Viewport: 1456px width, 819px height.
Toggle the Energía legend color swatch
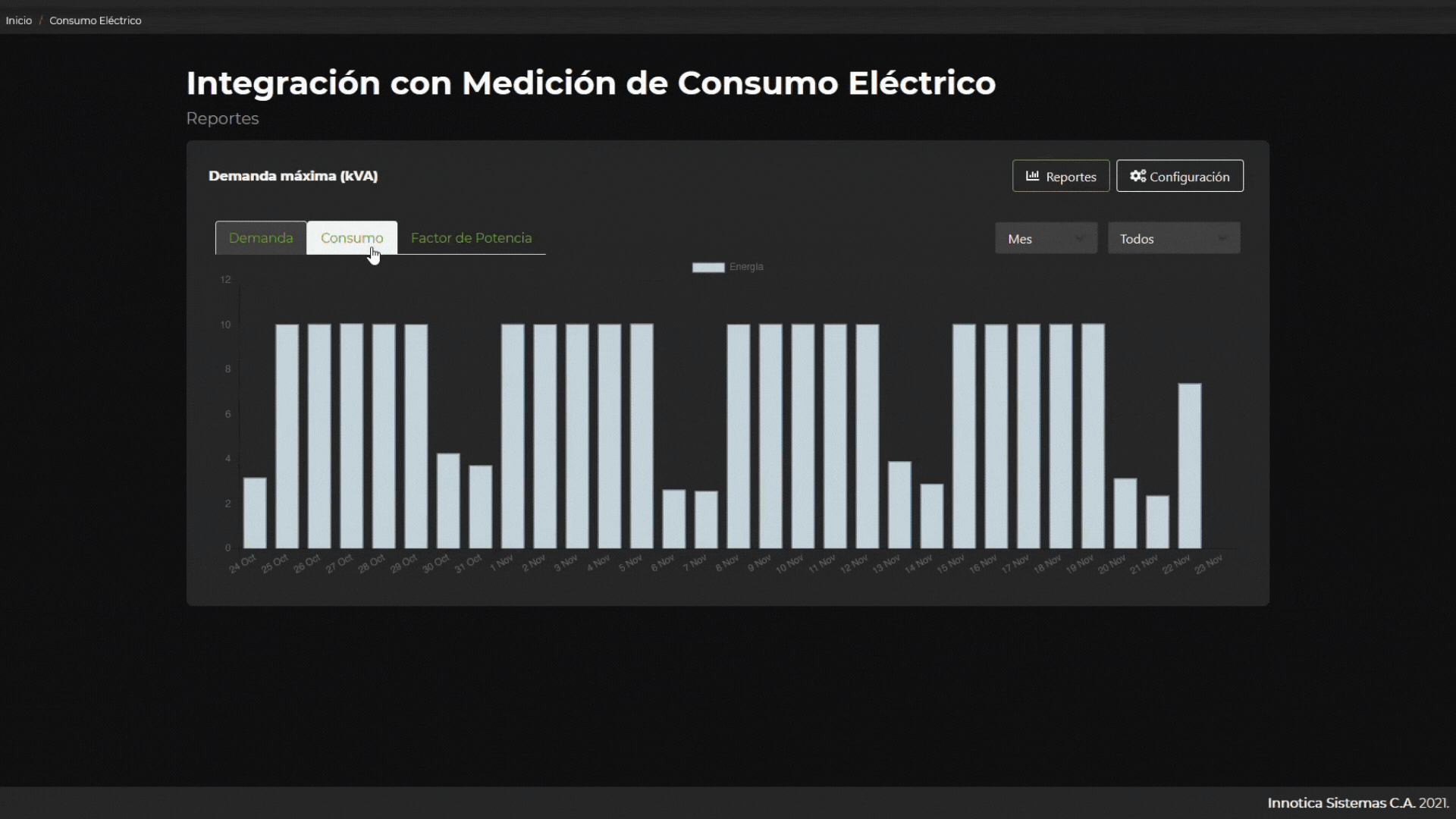tap(708, 267)
